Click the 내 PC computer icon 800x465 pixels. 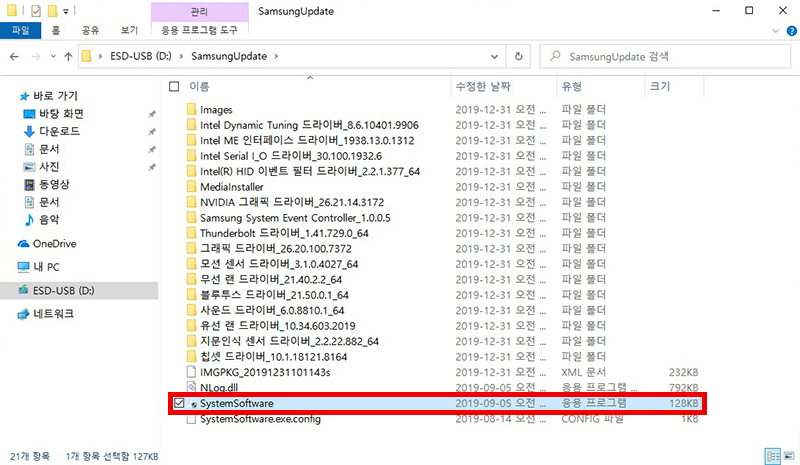tap(23, 266)
